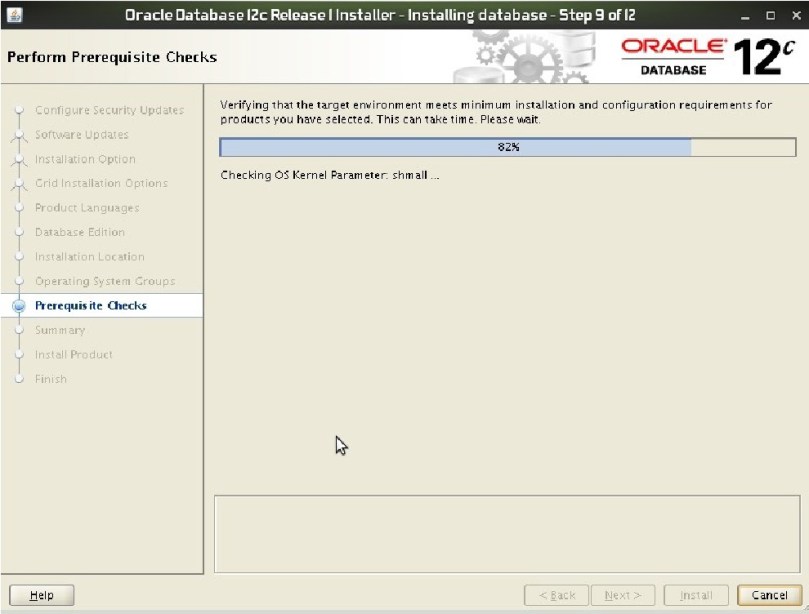Click the Back button
This screenshot has width=809, height=614.
point(556,595)
